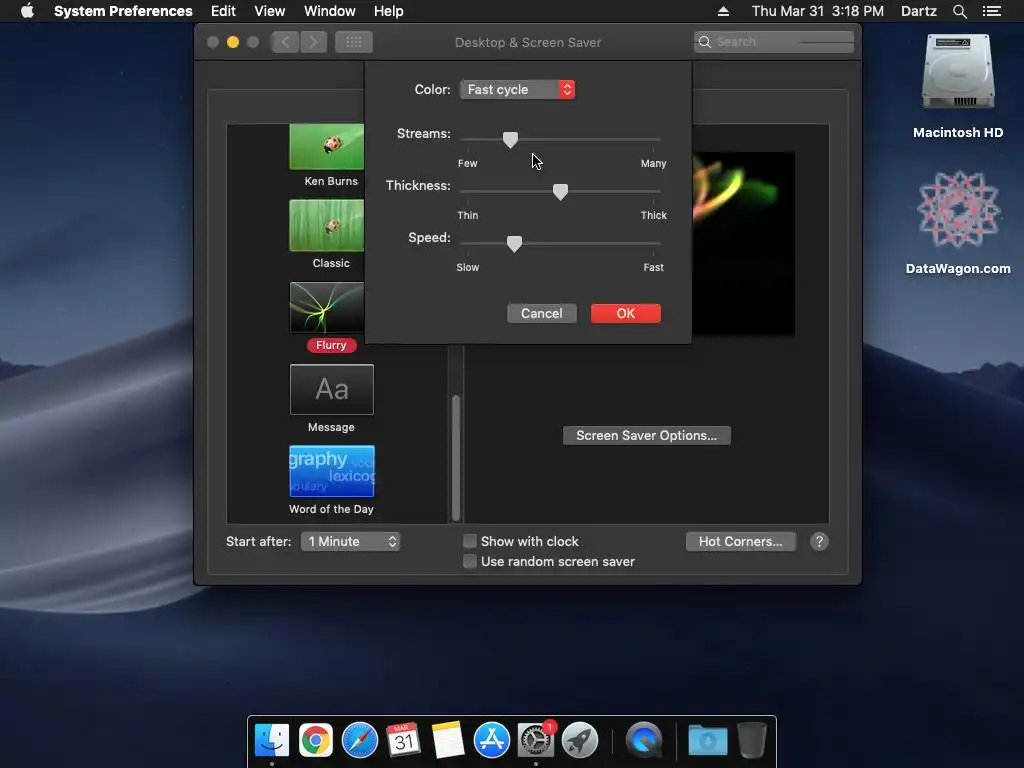Click the Speed slider thumb
The height and width of the screenshot is (768, 1024).
point(515,244)
